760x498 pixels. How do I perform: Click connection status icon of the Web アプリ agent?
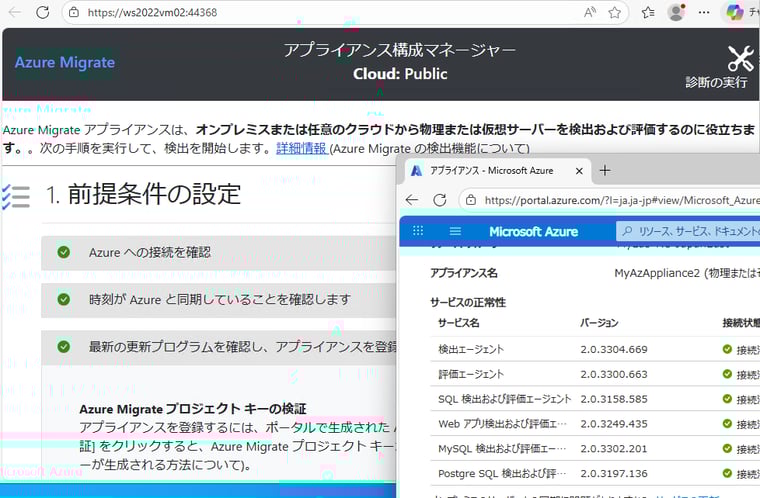click(727, 423)
